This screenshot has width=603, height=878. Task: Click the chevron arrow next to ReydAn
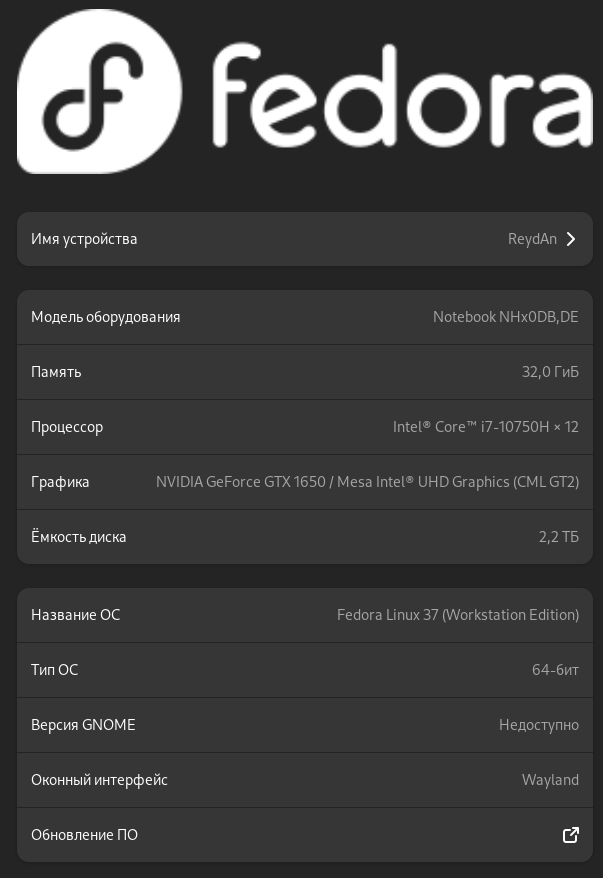coord(571,239)
